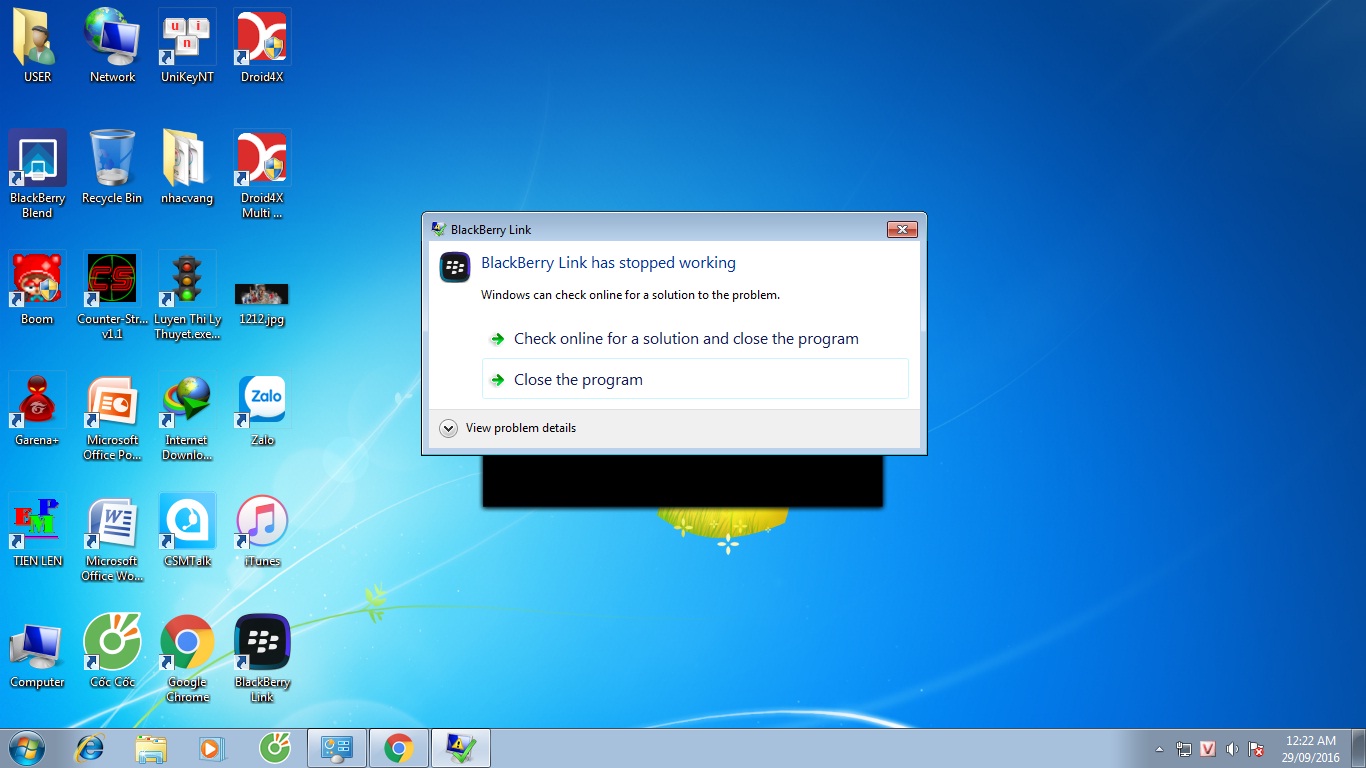Switch to the Control Panel taskbar window
Screen dimensions: 1366x768
[337, 748]
